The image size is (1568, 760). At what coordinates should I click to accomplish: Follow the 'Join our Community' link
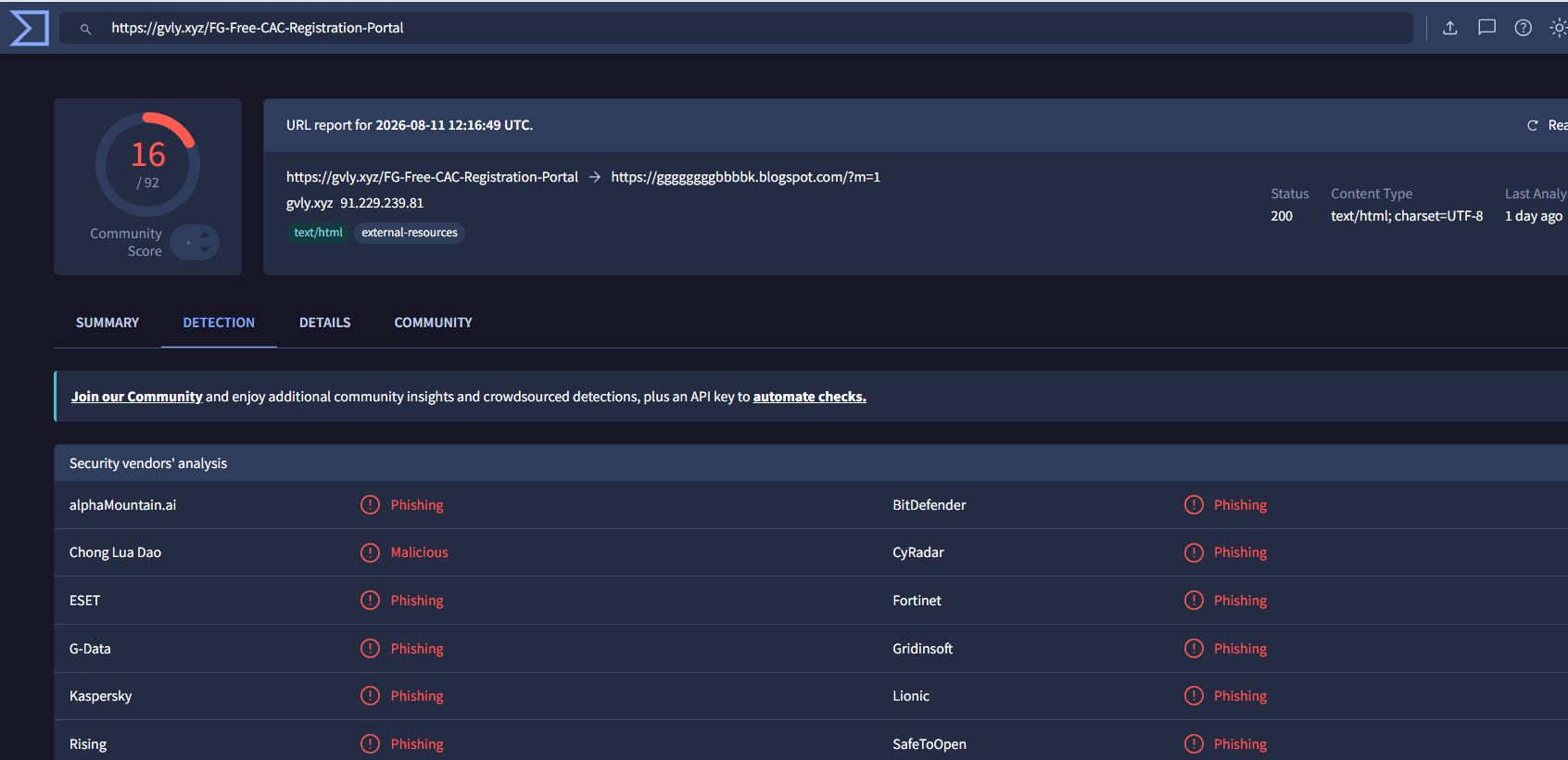[x=136, y=397]
